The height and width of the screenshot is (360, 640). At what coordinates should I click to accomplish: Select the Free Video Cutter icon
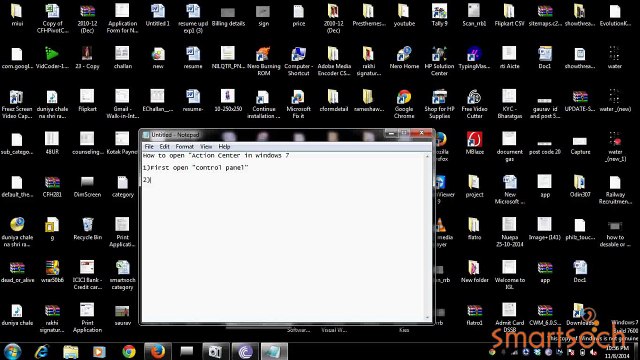(474, 104)
